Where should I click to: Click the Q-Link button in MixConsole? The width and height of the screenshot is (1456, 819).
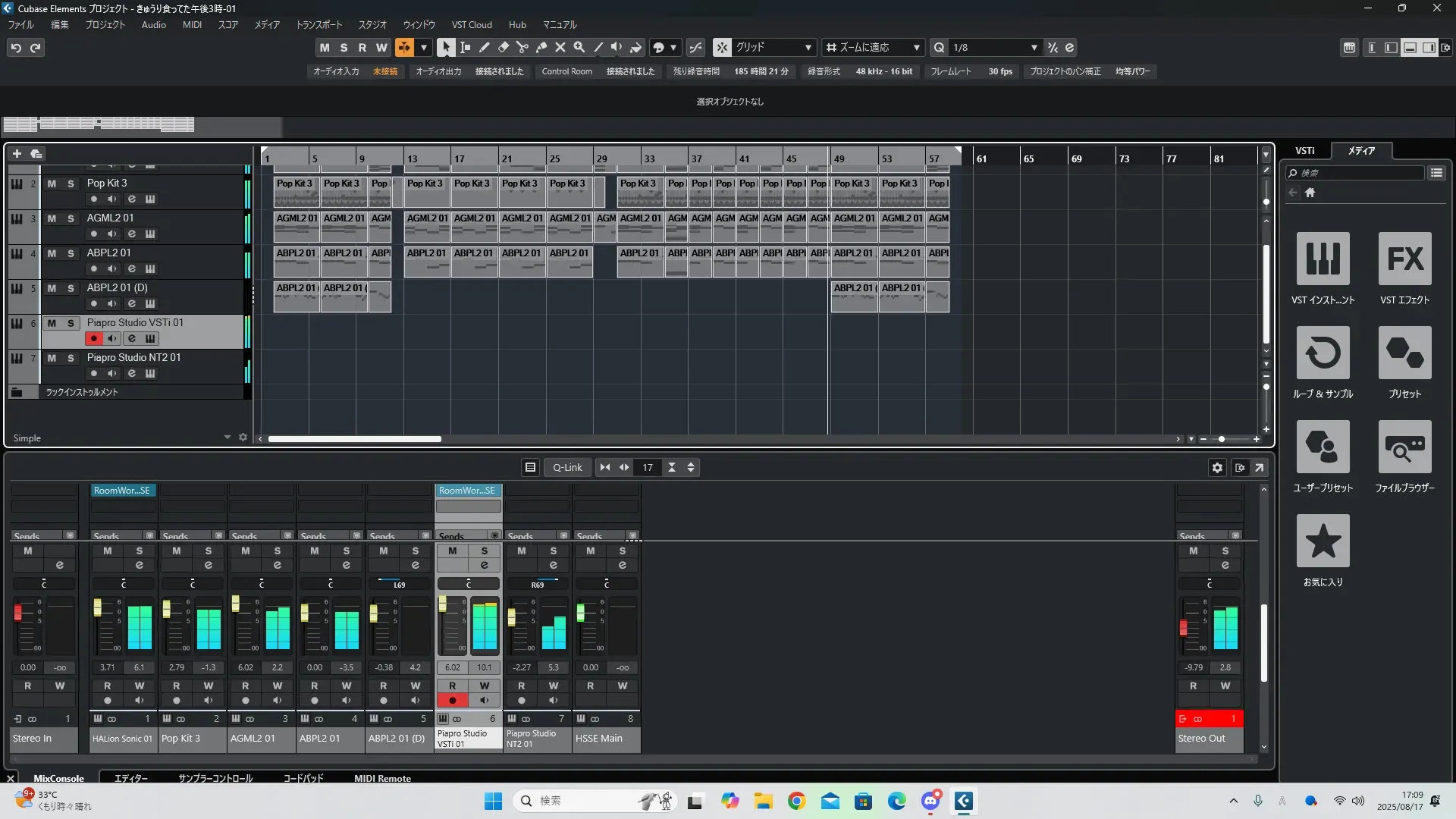click(x=567, y=468)
